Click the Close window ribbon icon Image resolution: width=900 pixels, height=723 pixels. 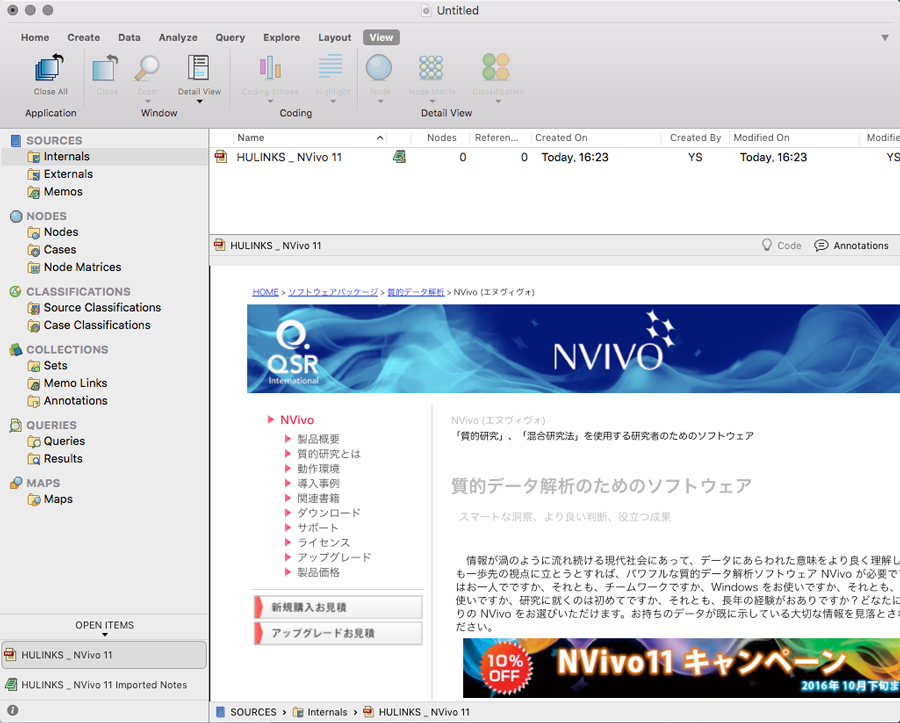106,68
